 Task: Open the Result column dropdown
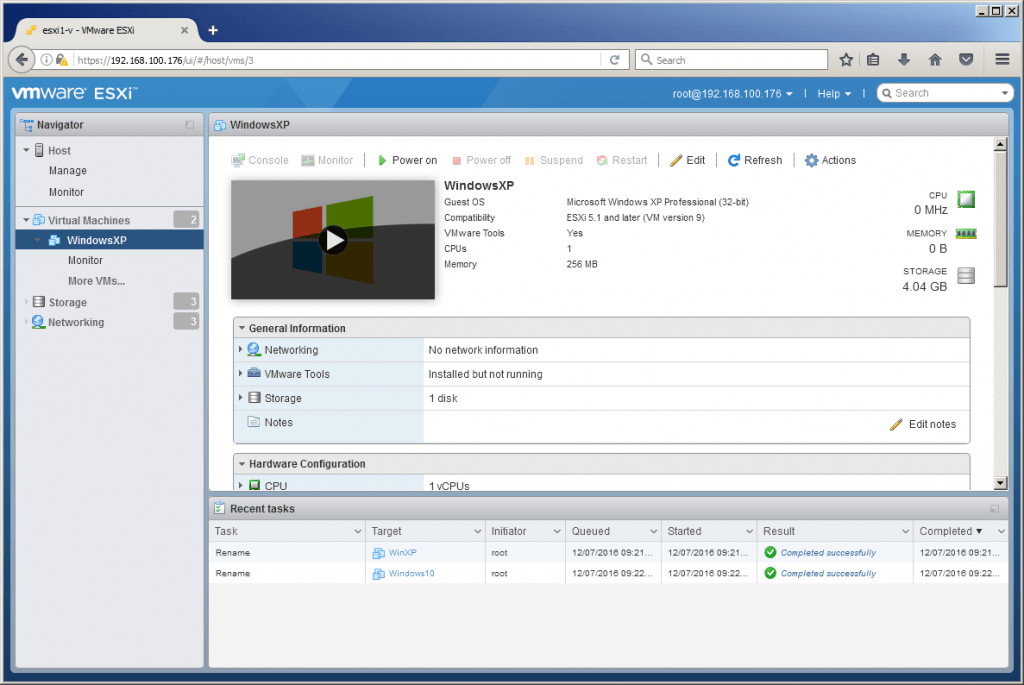(x=905, y=532)
